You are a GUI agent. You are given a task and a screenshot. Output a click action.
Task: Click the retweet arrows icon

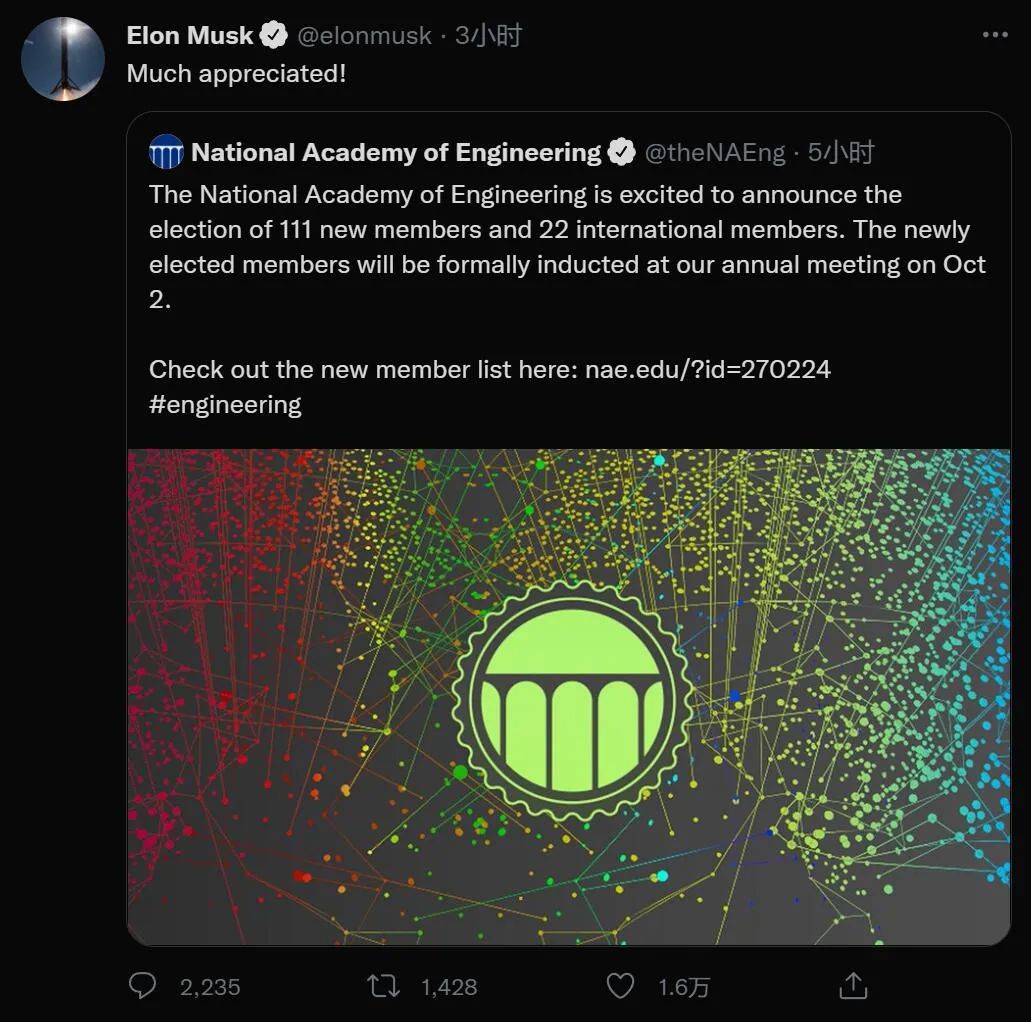(x=384, y=986)
